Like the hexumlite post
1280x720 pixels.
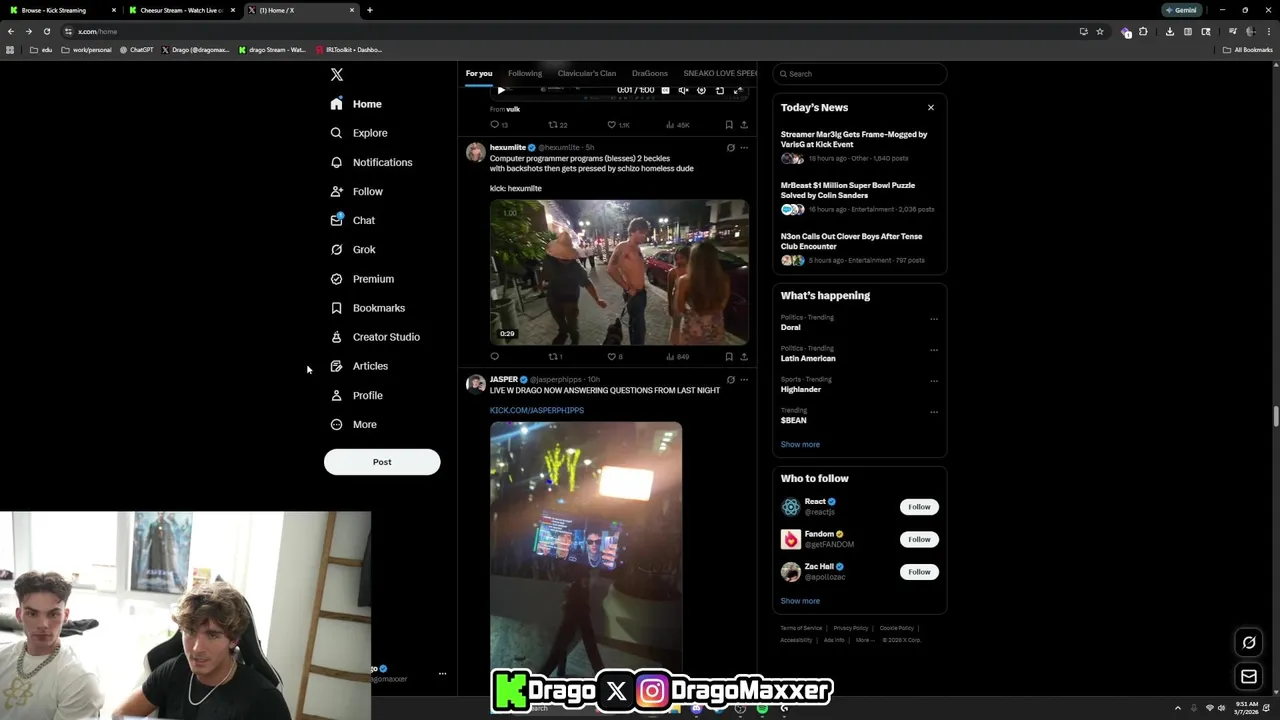pos(614,356)
